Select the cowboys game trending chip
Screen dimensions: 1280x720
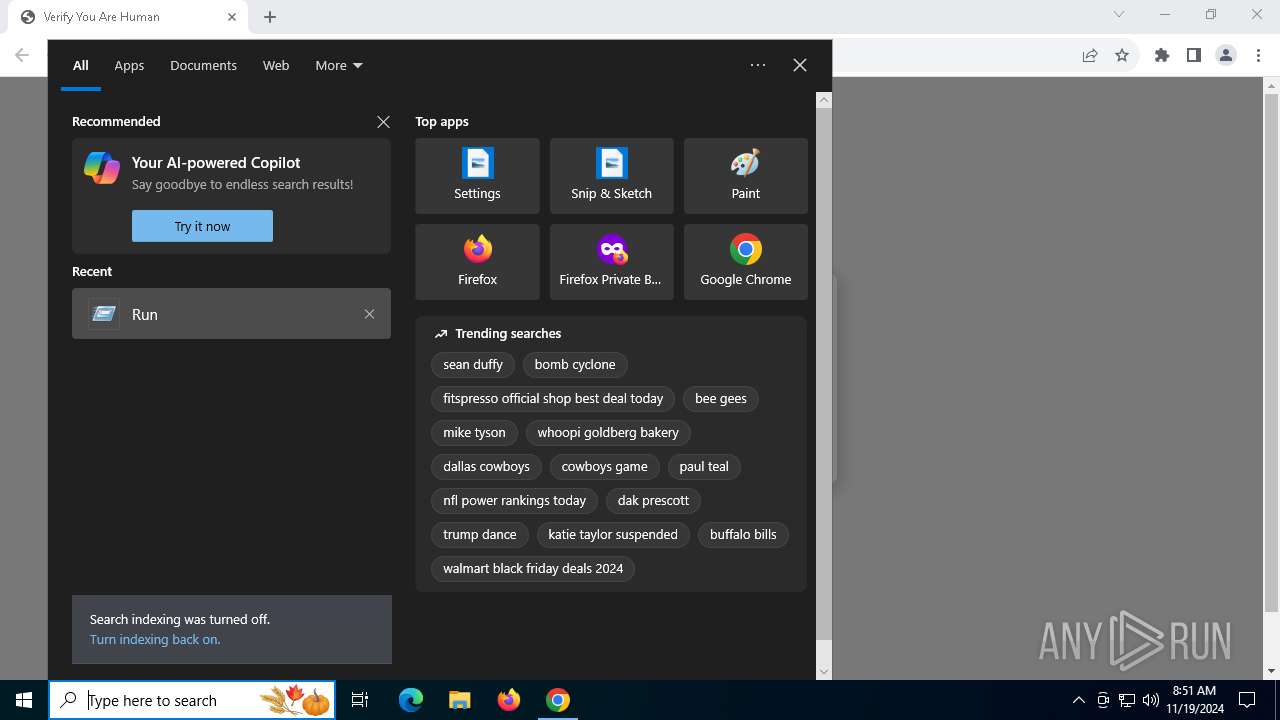604,467
